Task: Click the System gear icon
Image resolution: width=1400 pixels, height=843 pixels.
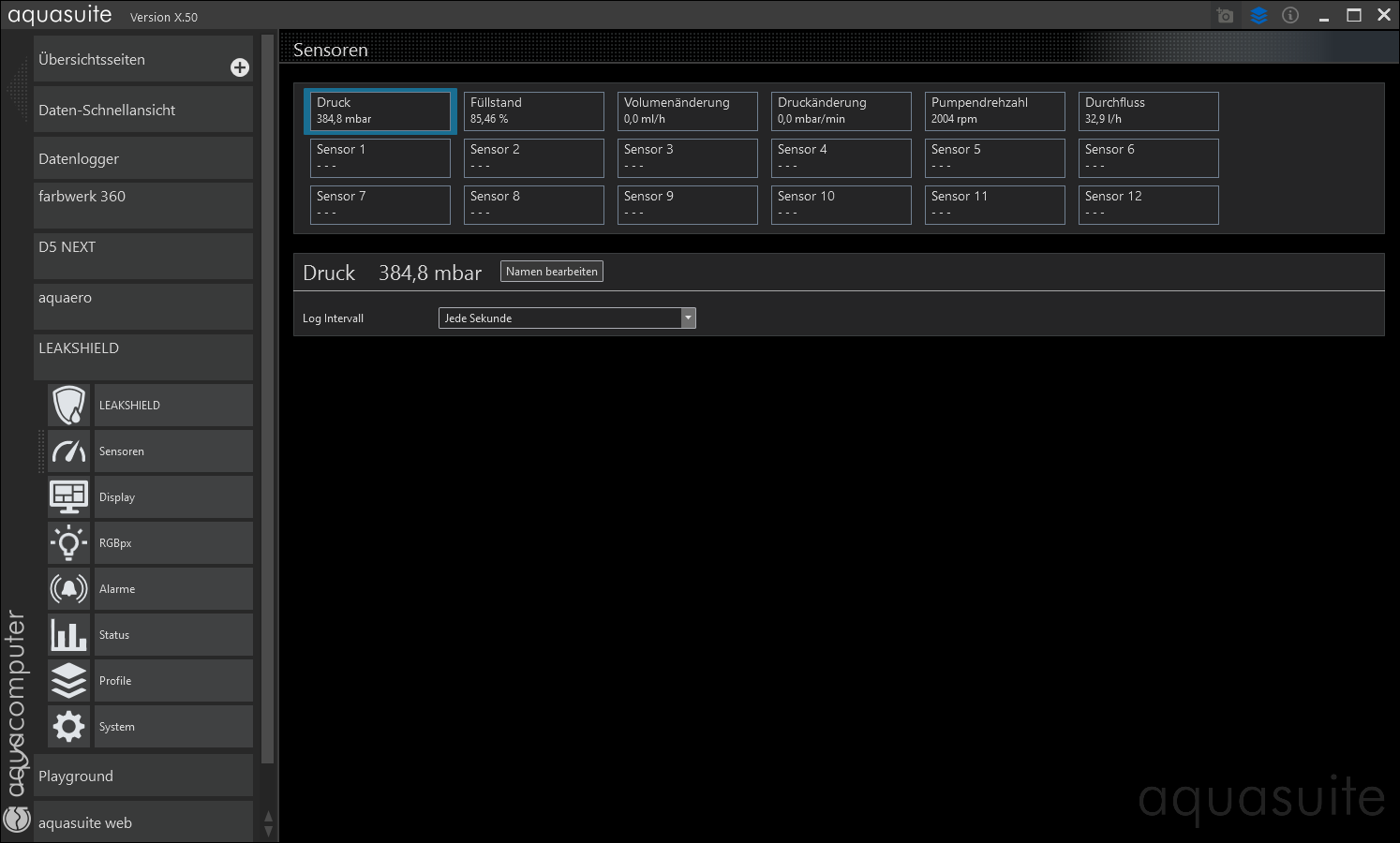Action: click(x=69, y=727)
